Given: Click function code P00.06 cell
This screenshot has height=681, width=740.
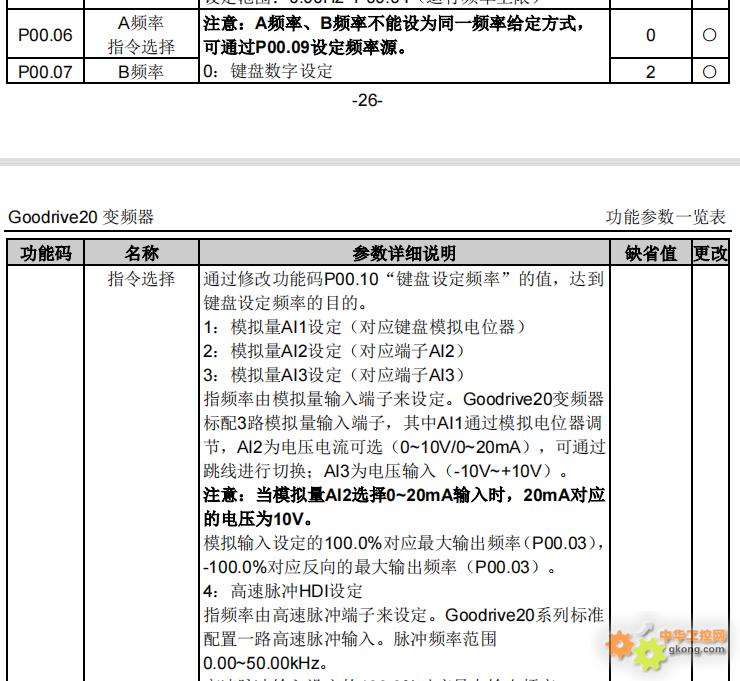Looking at the screenshot, I should pos(45,35).
